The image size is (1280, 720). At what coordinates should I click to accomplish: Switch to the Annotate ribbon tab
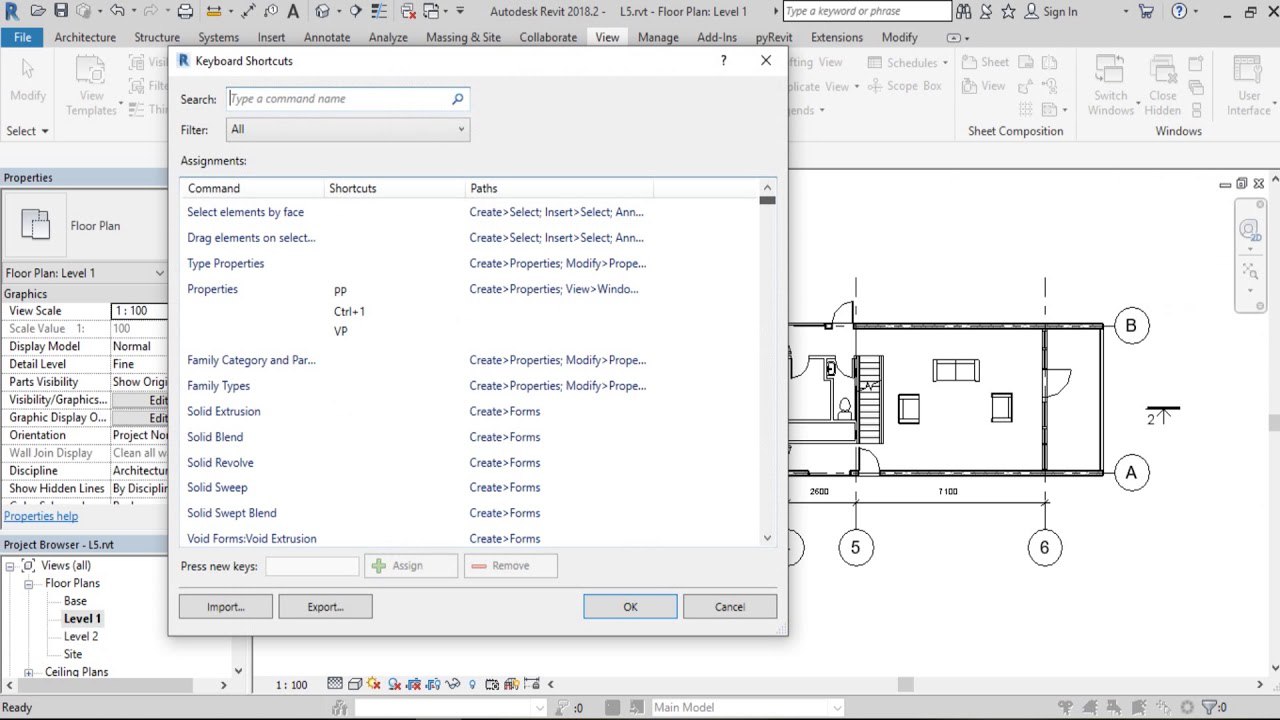tap(327, 37)
